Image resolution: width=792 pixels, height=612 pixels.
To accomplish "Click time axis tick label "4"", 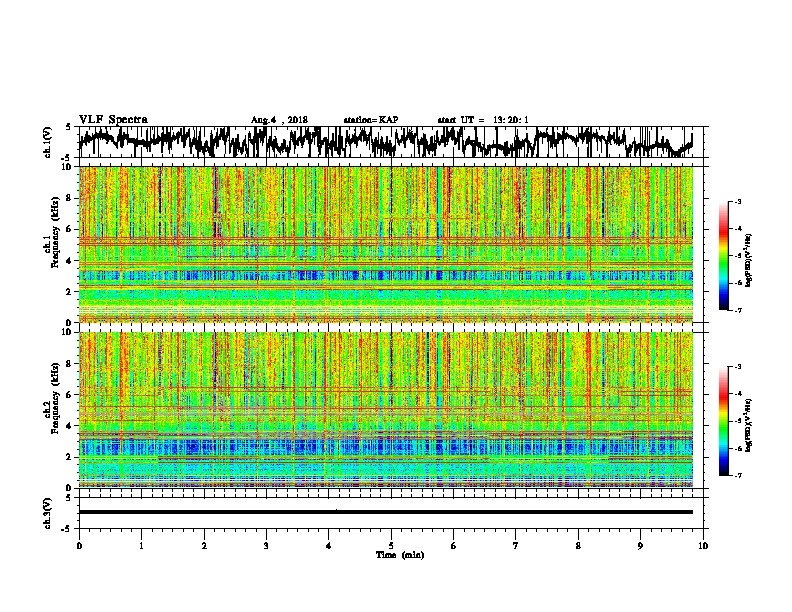I will (328, 546).
